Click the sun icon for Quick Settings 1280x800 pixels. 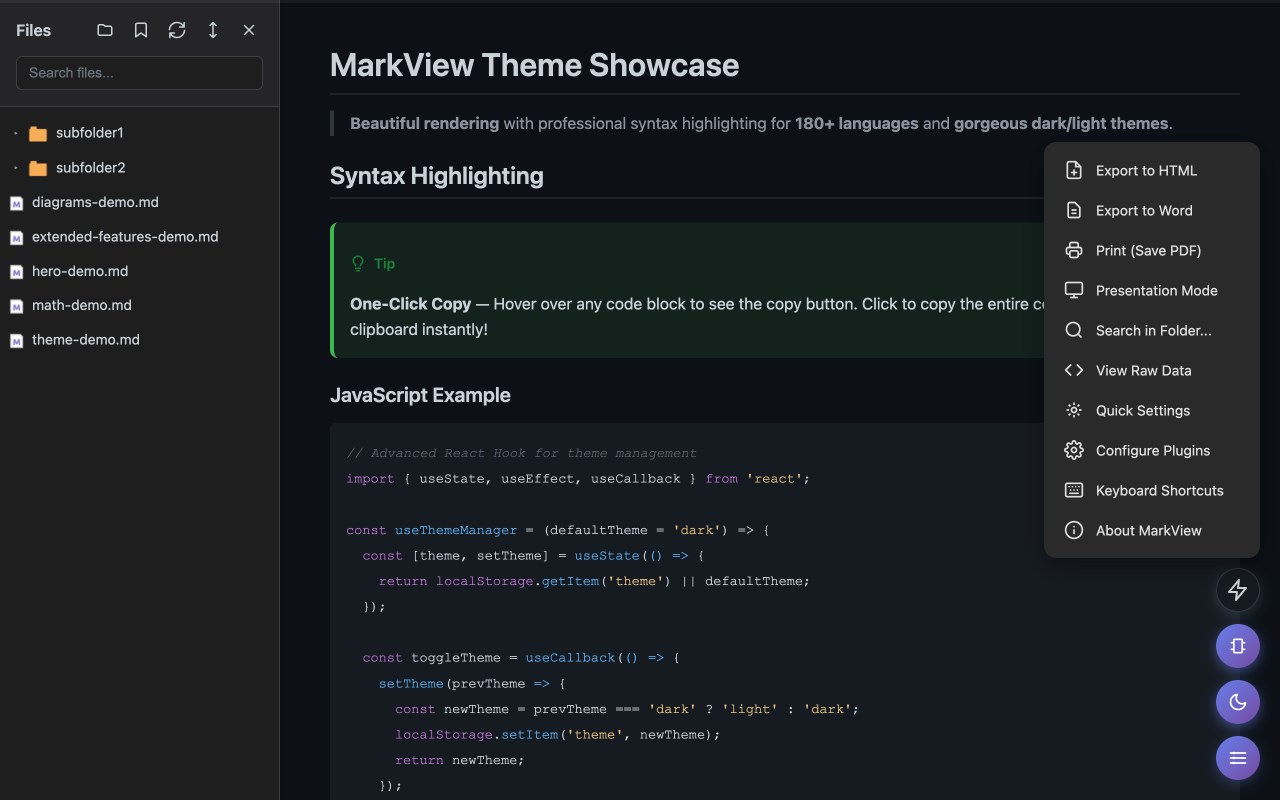click(x=1074, y=410)
